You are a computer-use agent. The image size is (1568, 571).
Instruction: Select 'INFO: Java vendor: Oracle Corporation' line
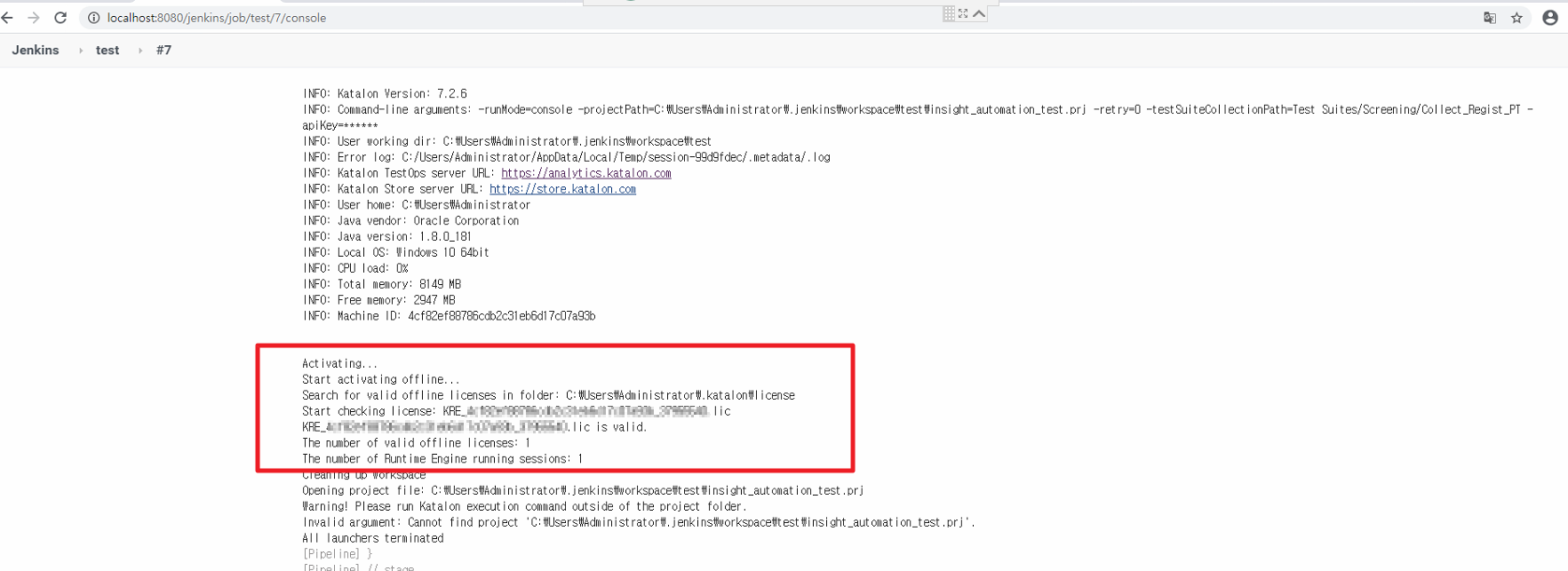coord(411,221)
